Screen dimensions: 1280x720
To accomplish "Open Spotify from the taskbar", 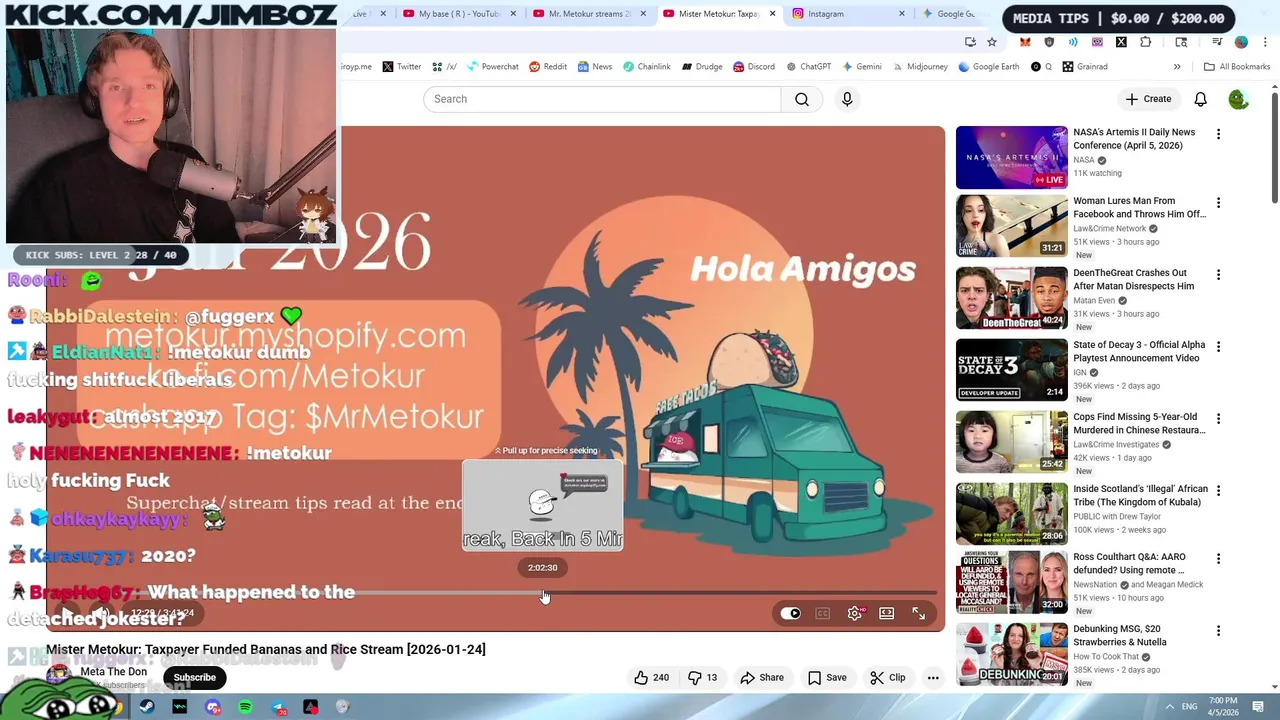I will [245, 707].
